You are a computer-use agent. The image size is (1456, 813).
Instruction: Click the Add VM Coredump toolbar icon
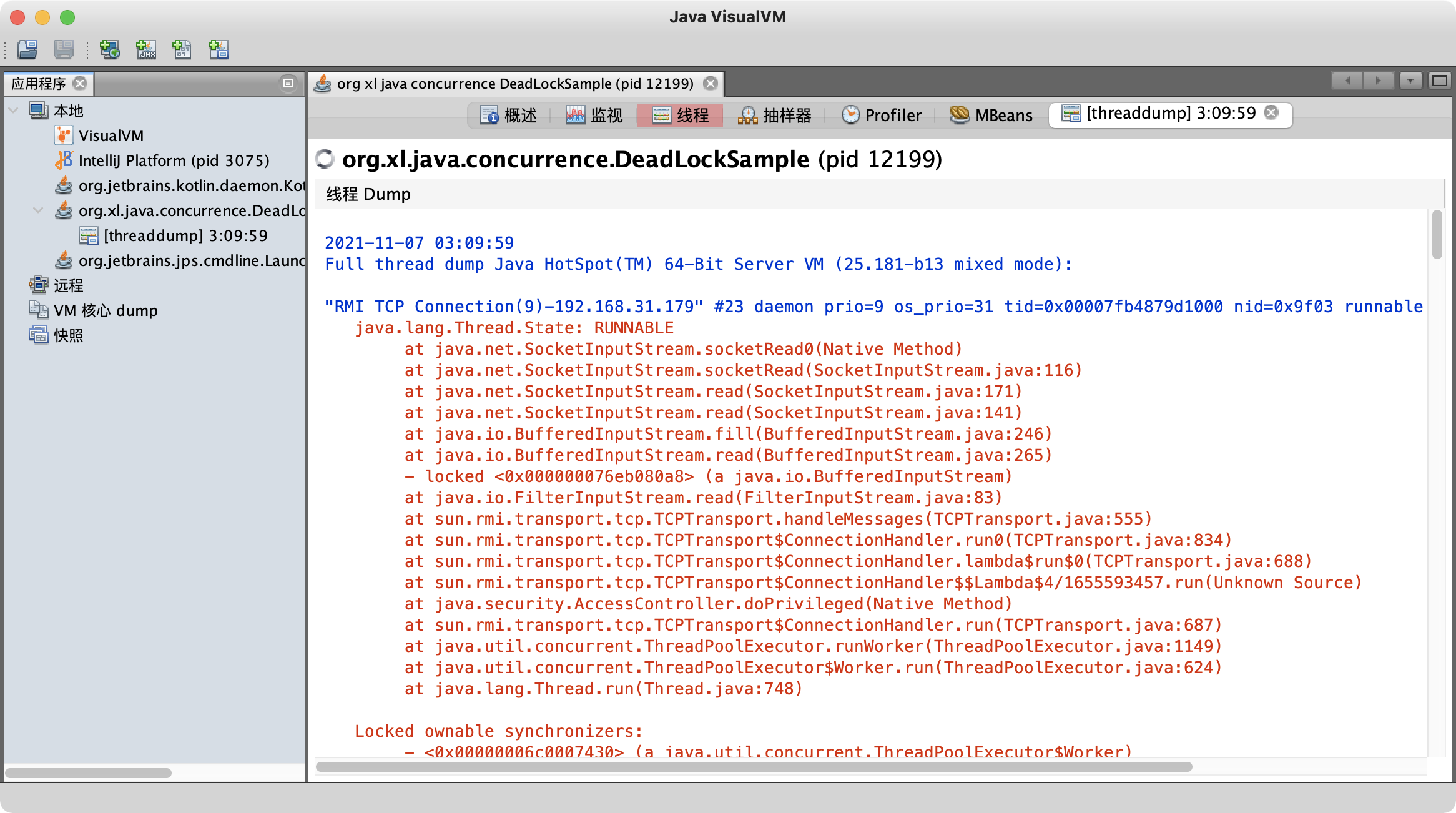point(182,49)
